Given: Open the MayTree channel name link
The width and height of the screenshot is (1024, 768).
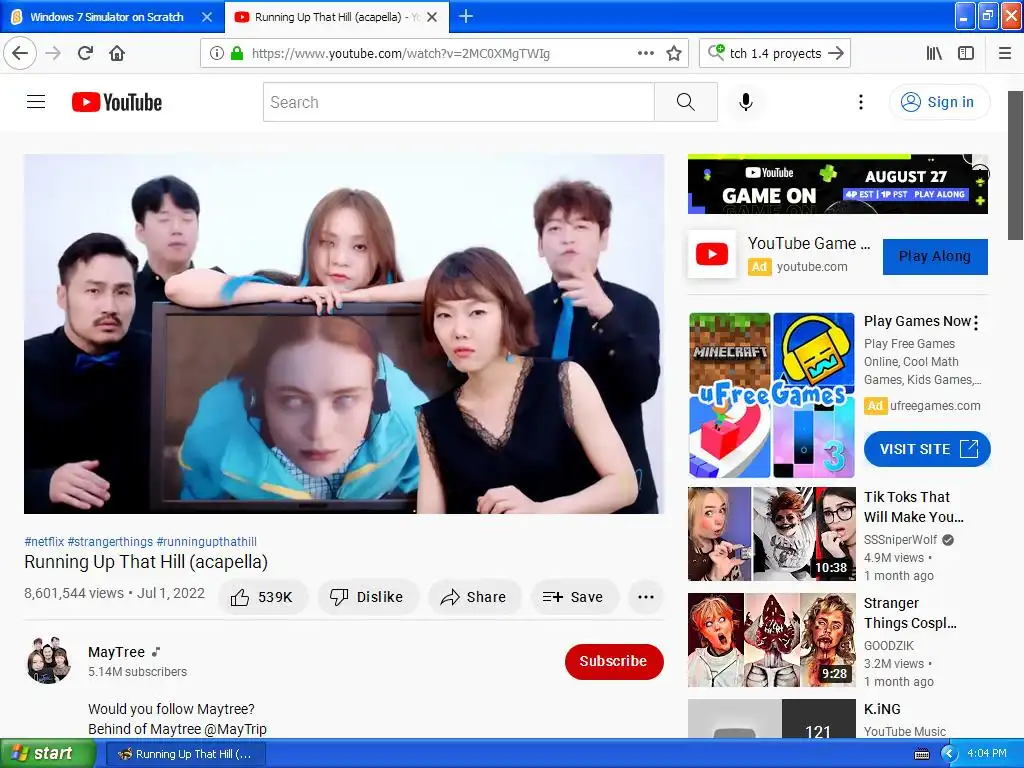Looking at the screenshot, I should click(116, 652).
